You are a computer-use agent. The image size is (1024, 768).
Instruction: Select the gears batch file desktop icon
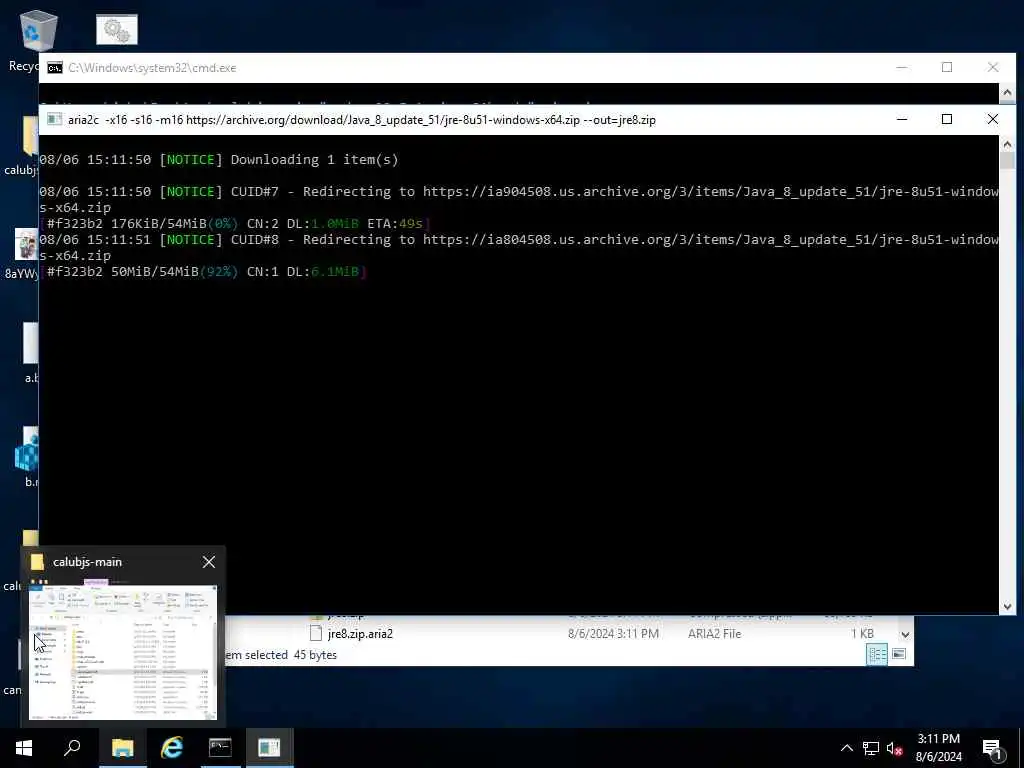pos(117,30)
